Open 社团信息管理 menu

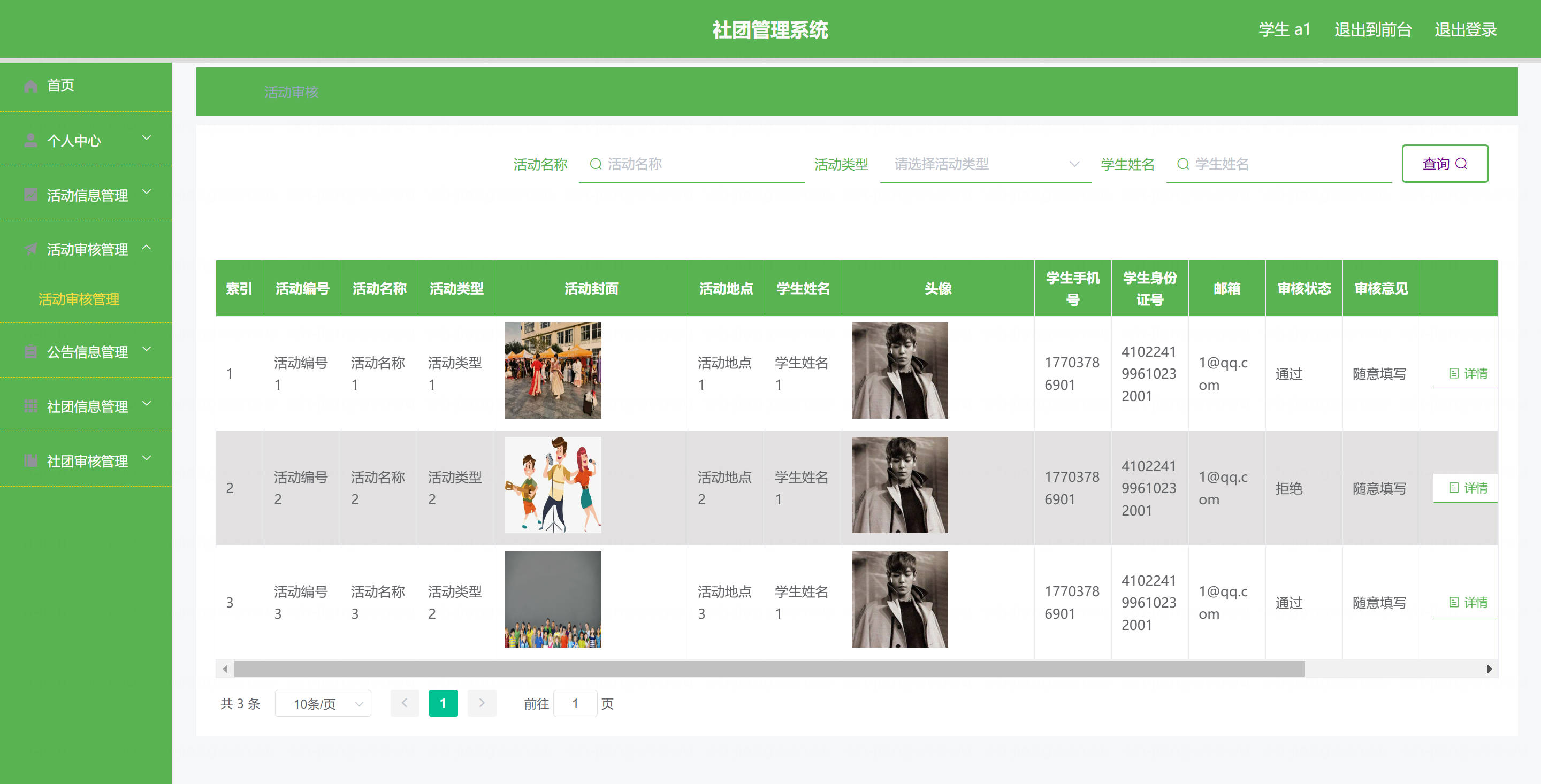click(86, 405)
